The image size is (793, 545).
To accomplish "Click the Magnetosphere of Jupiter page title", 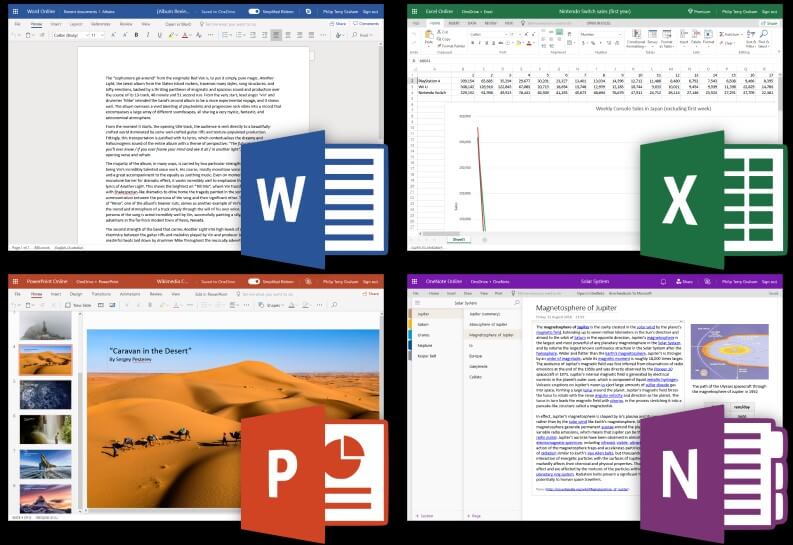I will pyautogui.click(x=576, y=307).
